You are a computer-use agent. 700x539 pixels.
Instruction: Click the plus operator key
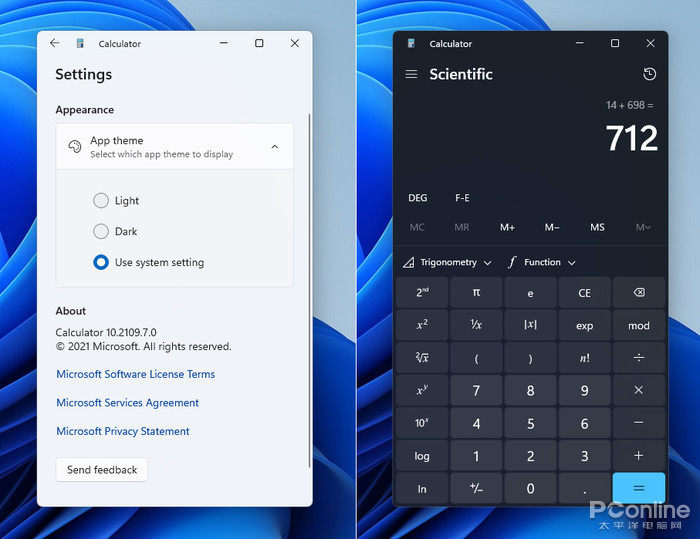click(639, 455)
